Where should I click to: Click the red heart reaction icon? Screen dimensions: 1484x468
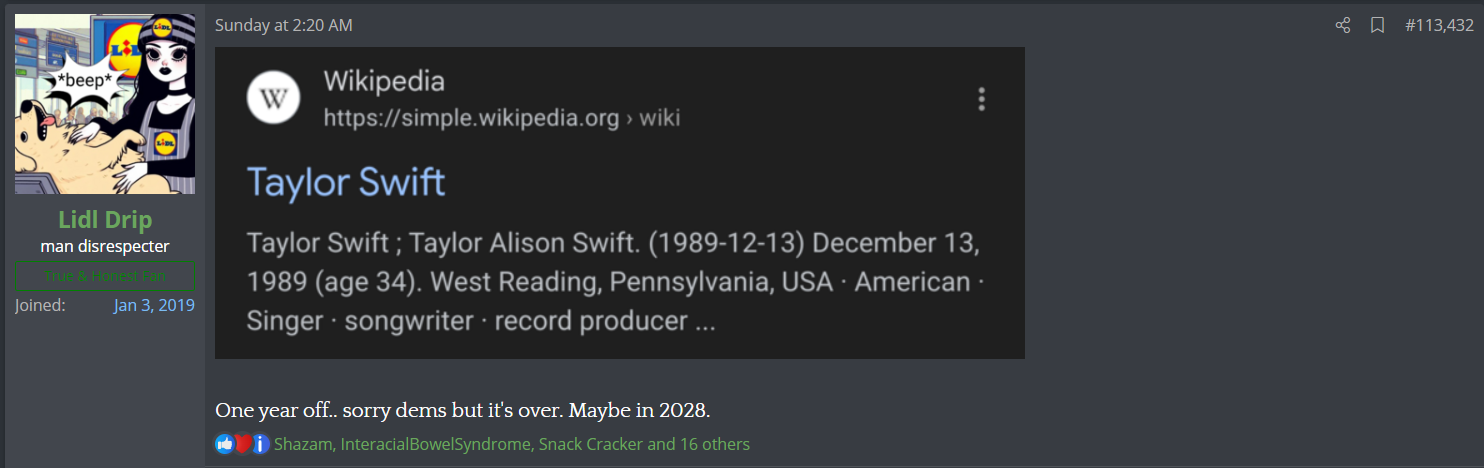pyautogui.click(x=242, y=444)
